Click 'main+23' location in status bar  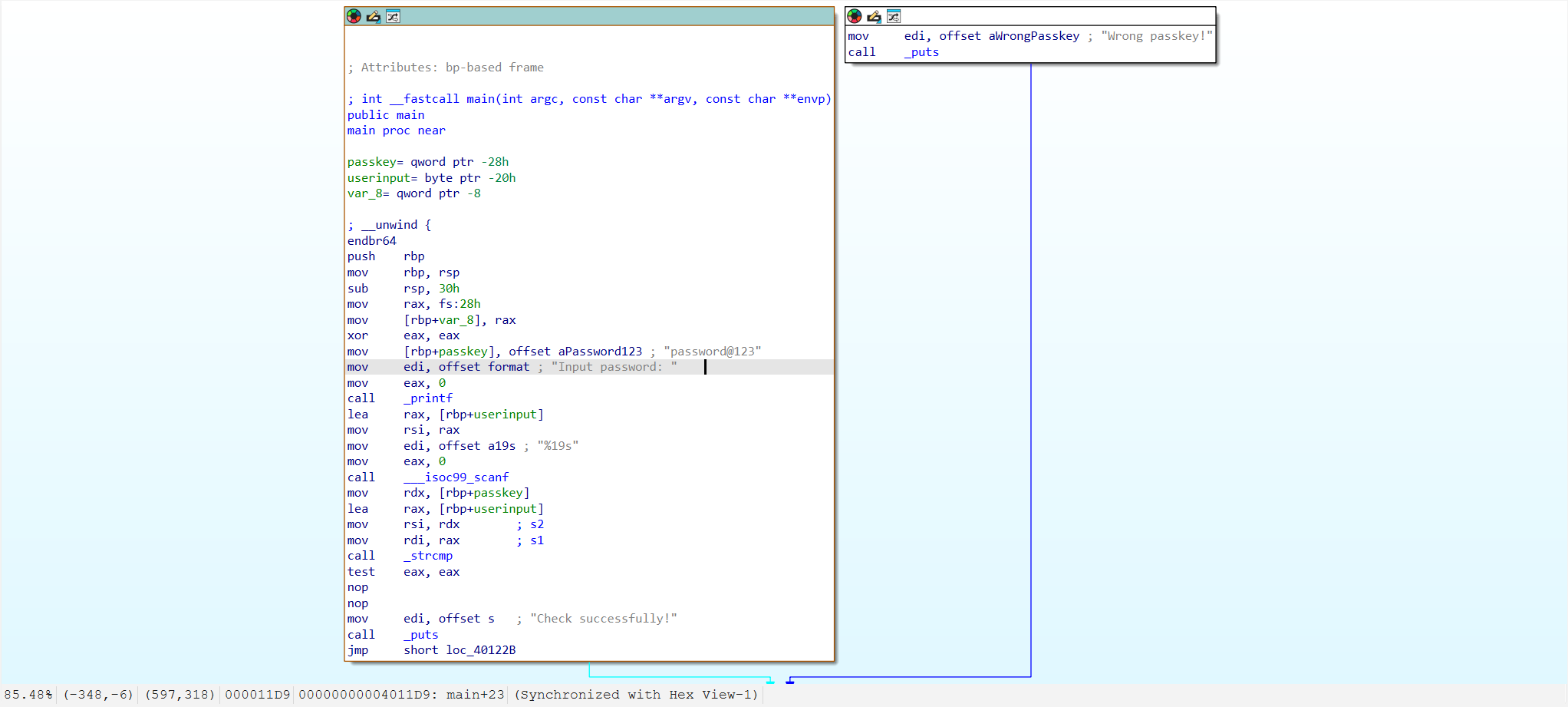[x=476, y=695]
